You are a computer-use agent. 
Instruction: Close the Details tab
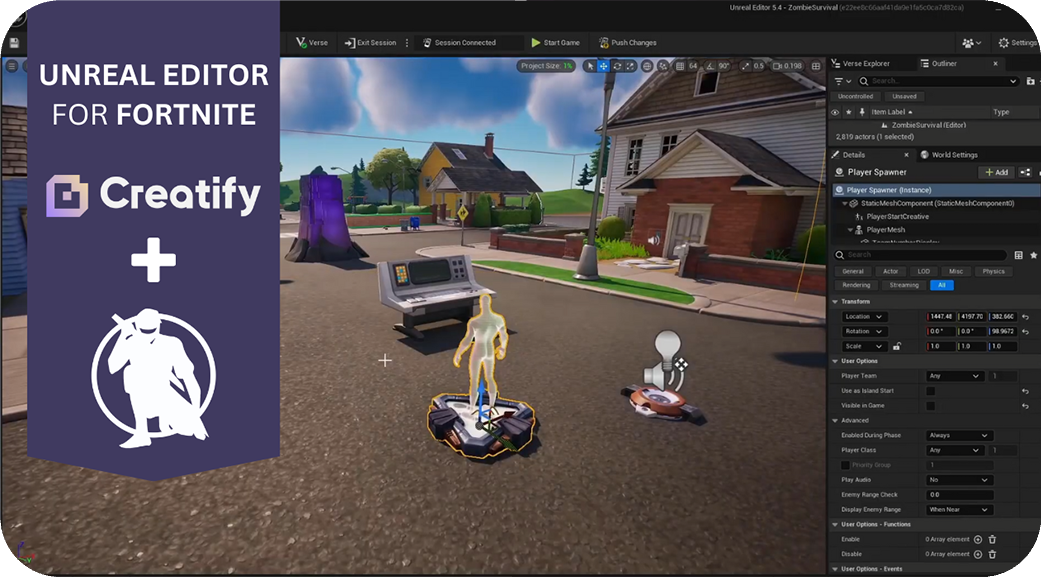point(906,155)
